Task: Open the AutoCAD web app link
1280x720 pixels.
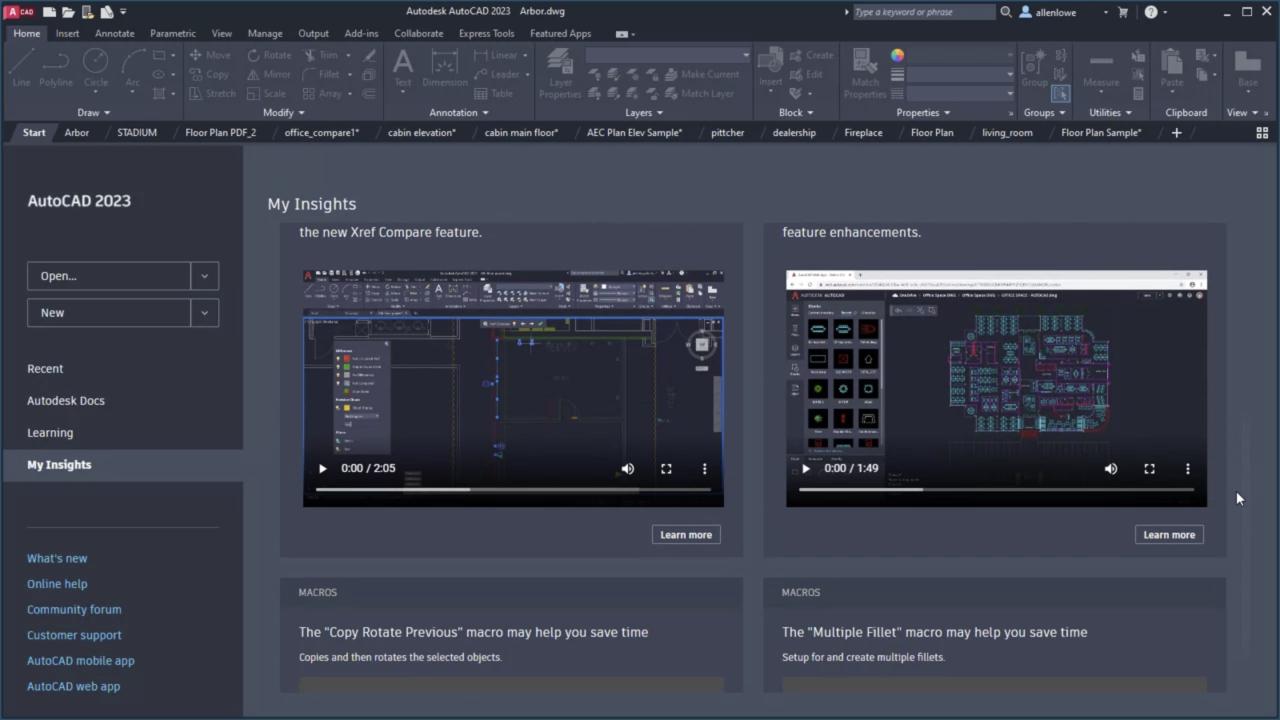Action: (x=73, y=687)
